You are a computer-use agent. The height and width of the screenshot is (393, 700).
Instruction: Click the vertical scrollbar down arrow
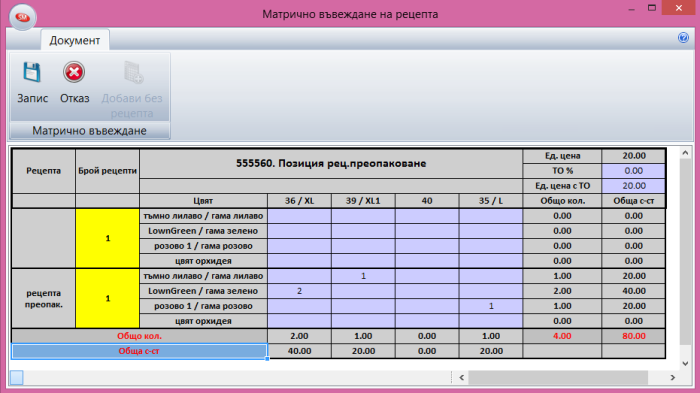[x=685, y=364]
